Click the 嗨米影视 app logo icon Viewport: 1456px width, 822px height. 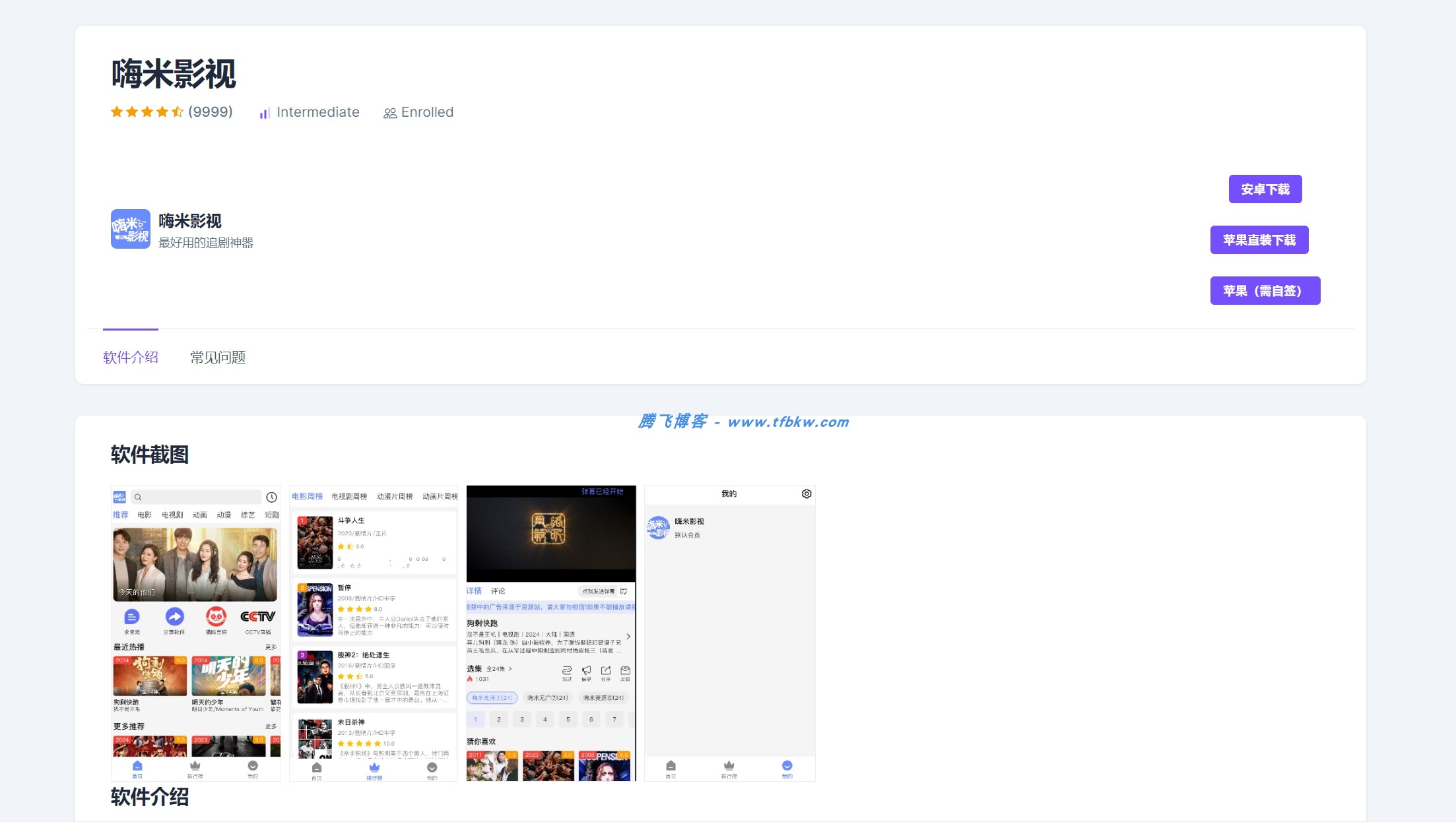click(x=131, y=229)
